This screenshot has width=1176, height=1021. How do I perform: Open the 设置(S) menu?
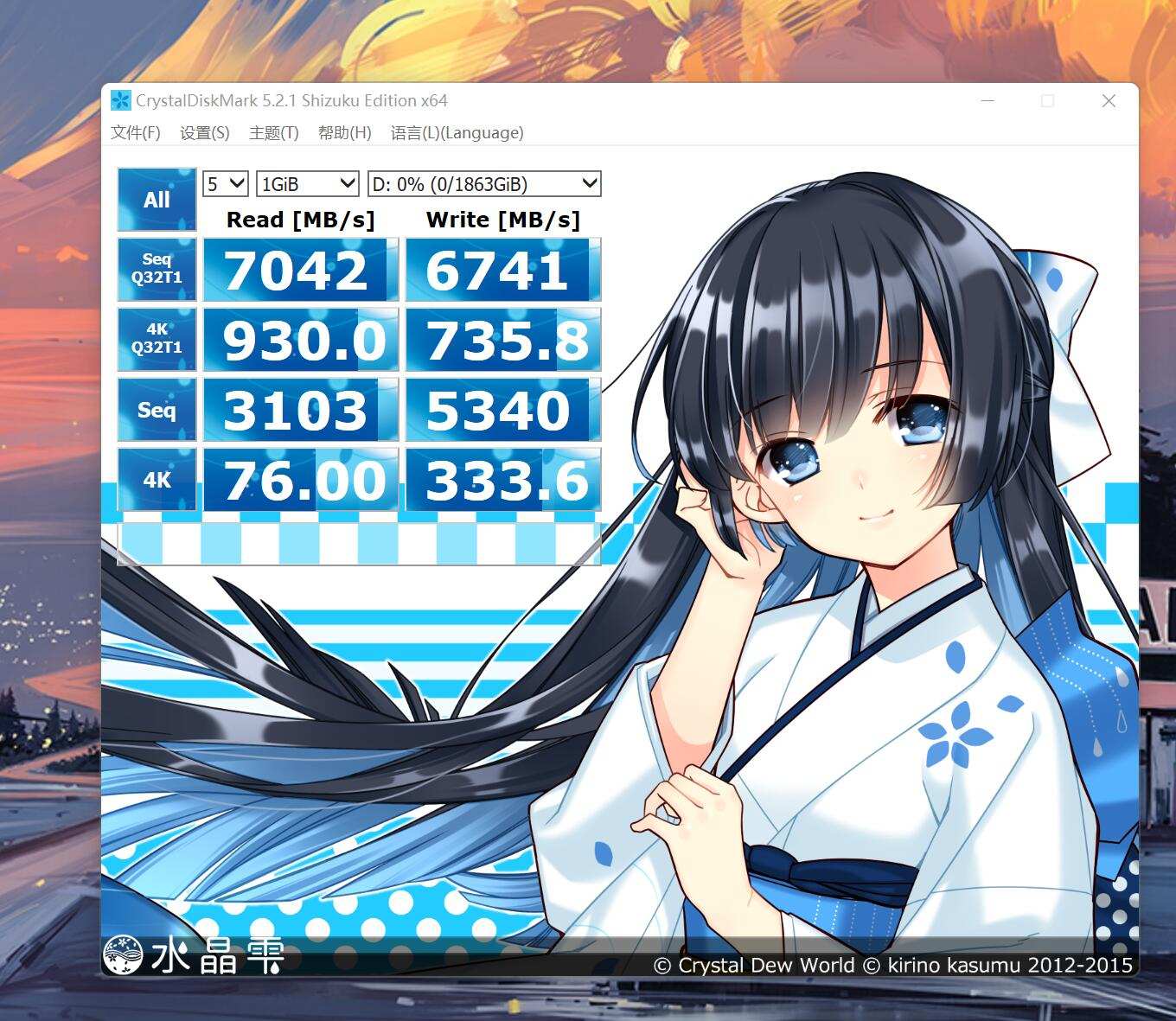point(205,133)
